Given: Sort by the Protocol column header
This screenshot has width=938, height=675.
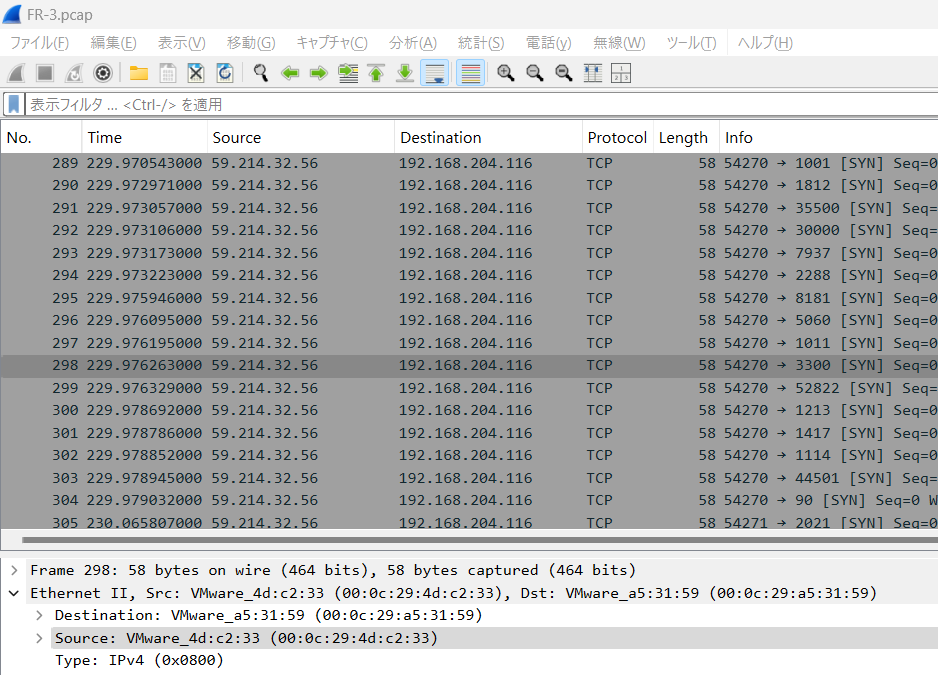Looking at the screenshot, I should point(617,138).
